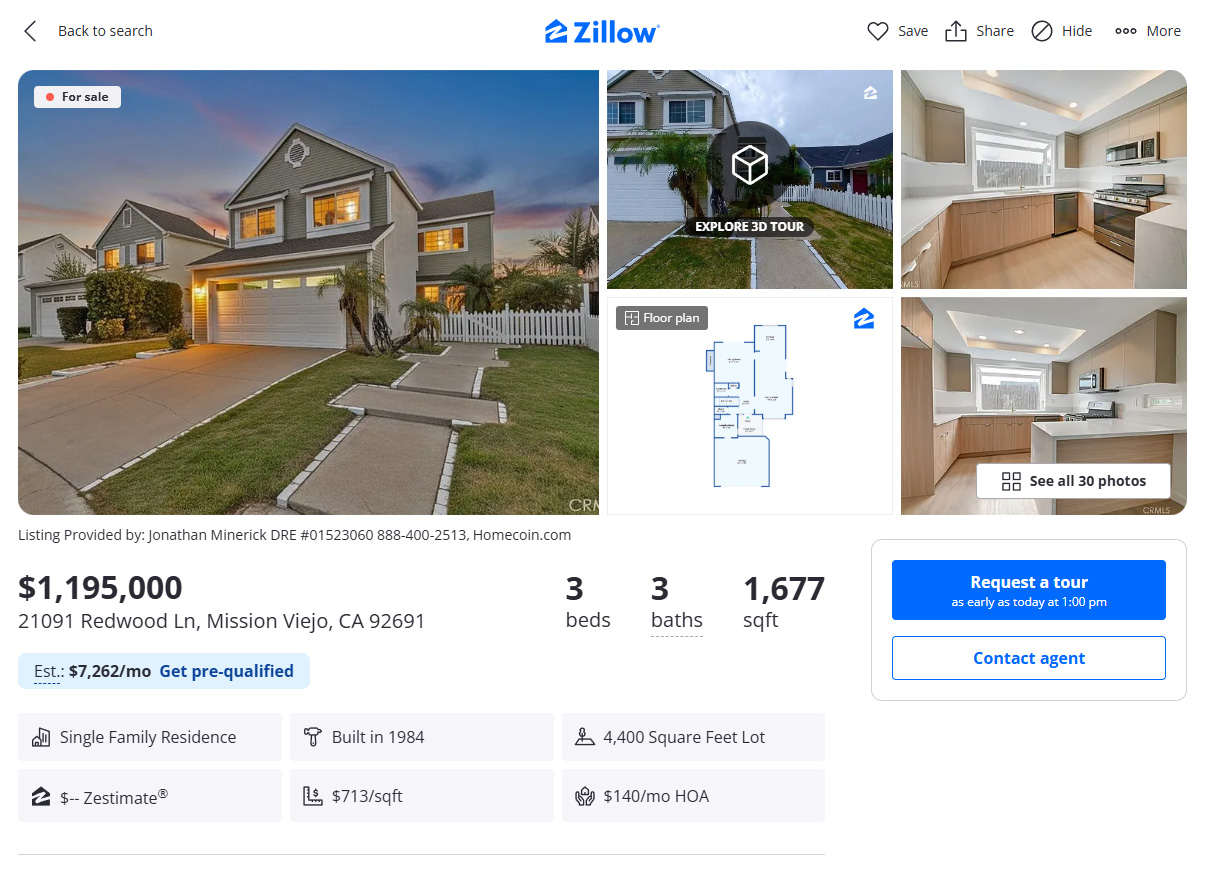The image size is (1212, 872).
Task: Open the 3D tour cube icon
Action: 750,165
